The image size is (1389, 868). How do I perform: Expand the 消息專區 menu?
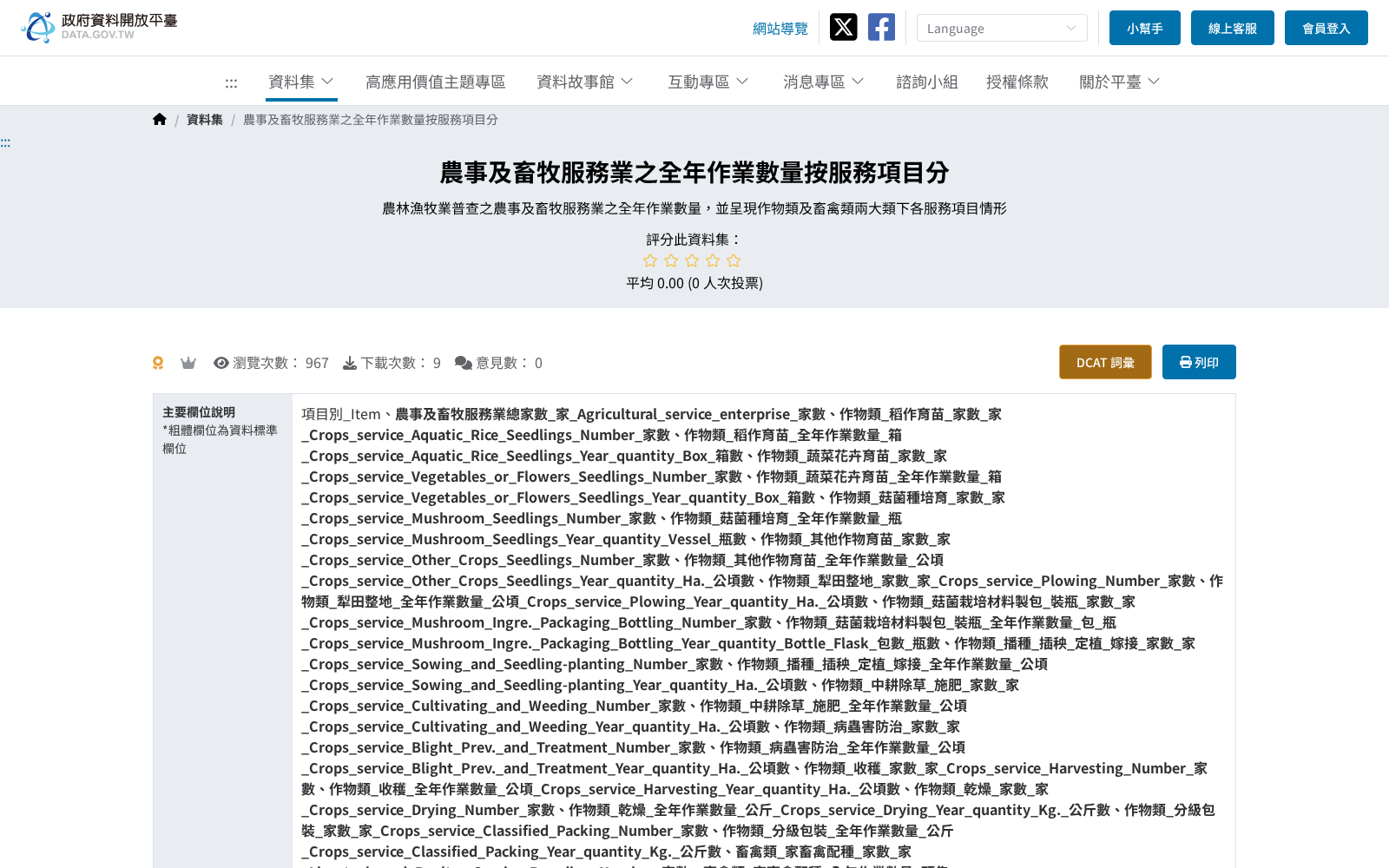824,82
